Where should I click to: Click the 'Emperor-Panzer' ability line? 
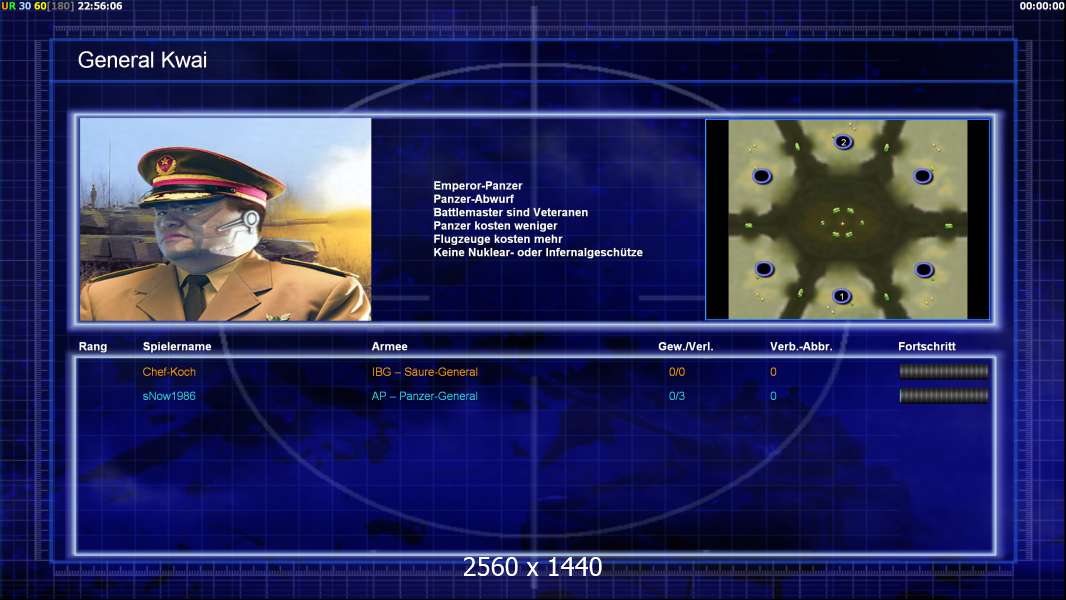coord(478,186)
